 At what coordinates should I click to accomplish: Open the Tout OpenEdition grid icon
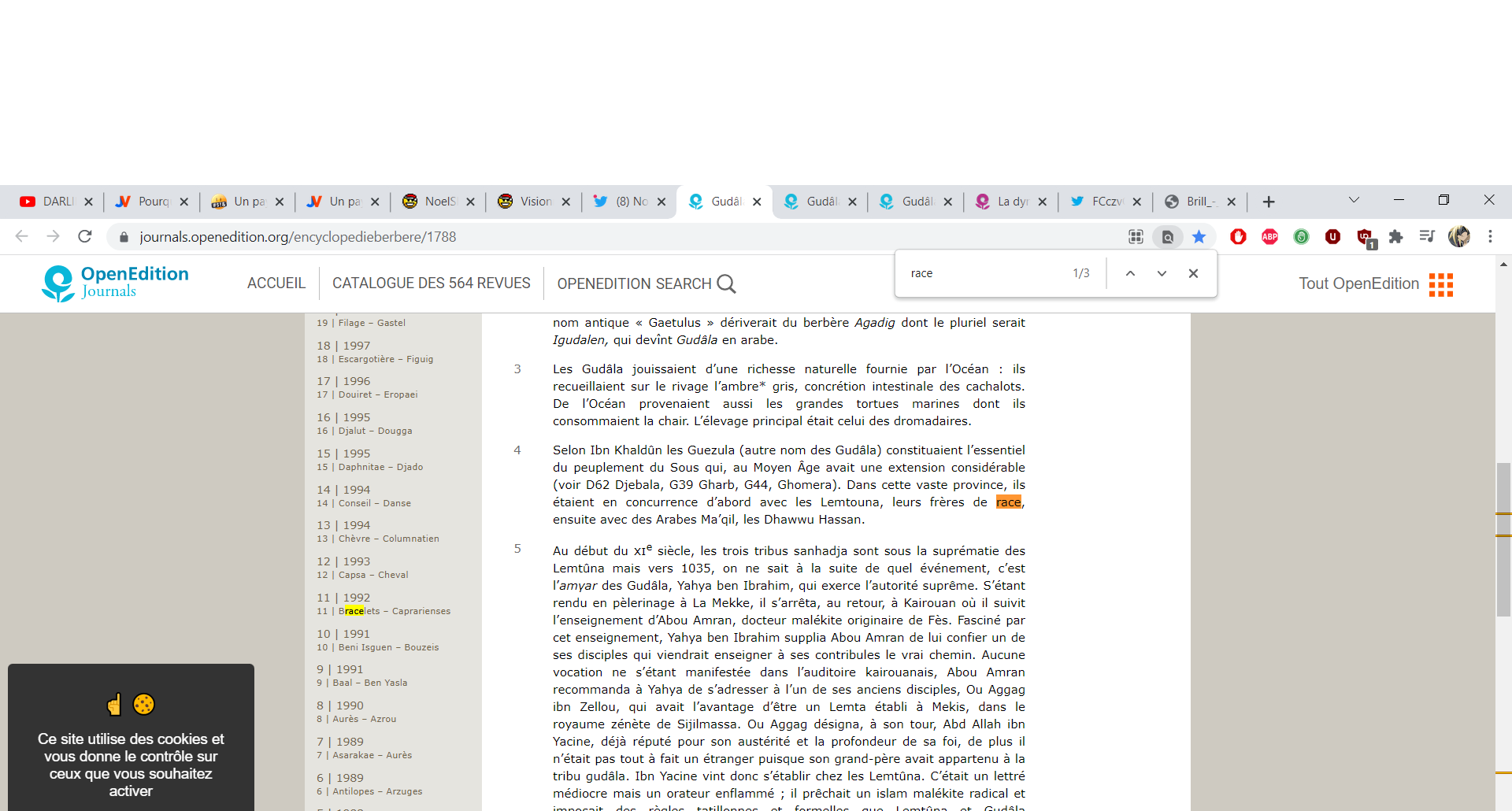[x=1440, y=284]
